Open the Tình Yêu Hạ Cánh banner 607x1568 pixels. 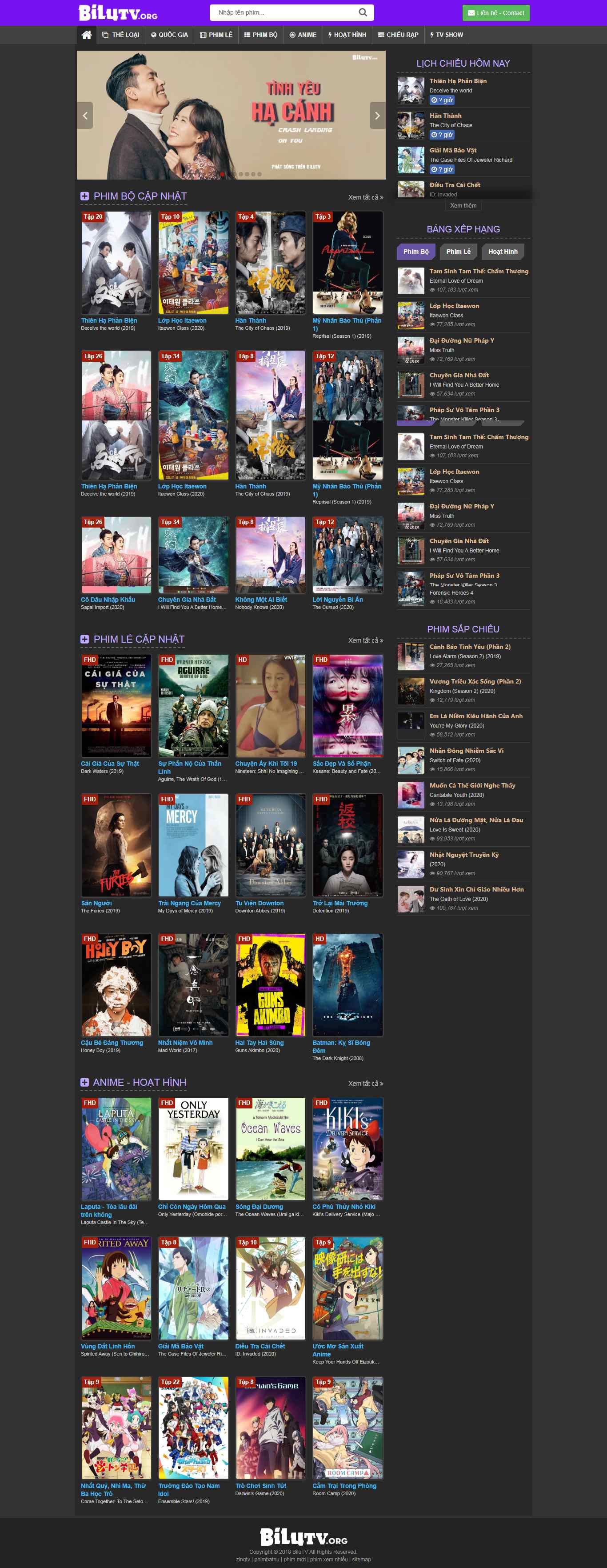pyautogui.click(x=232, y=115)
